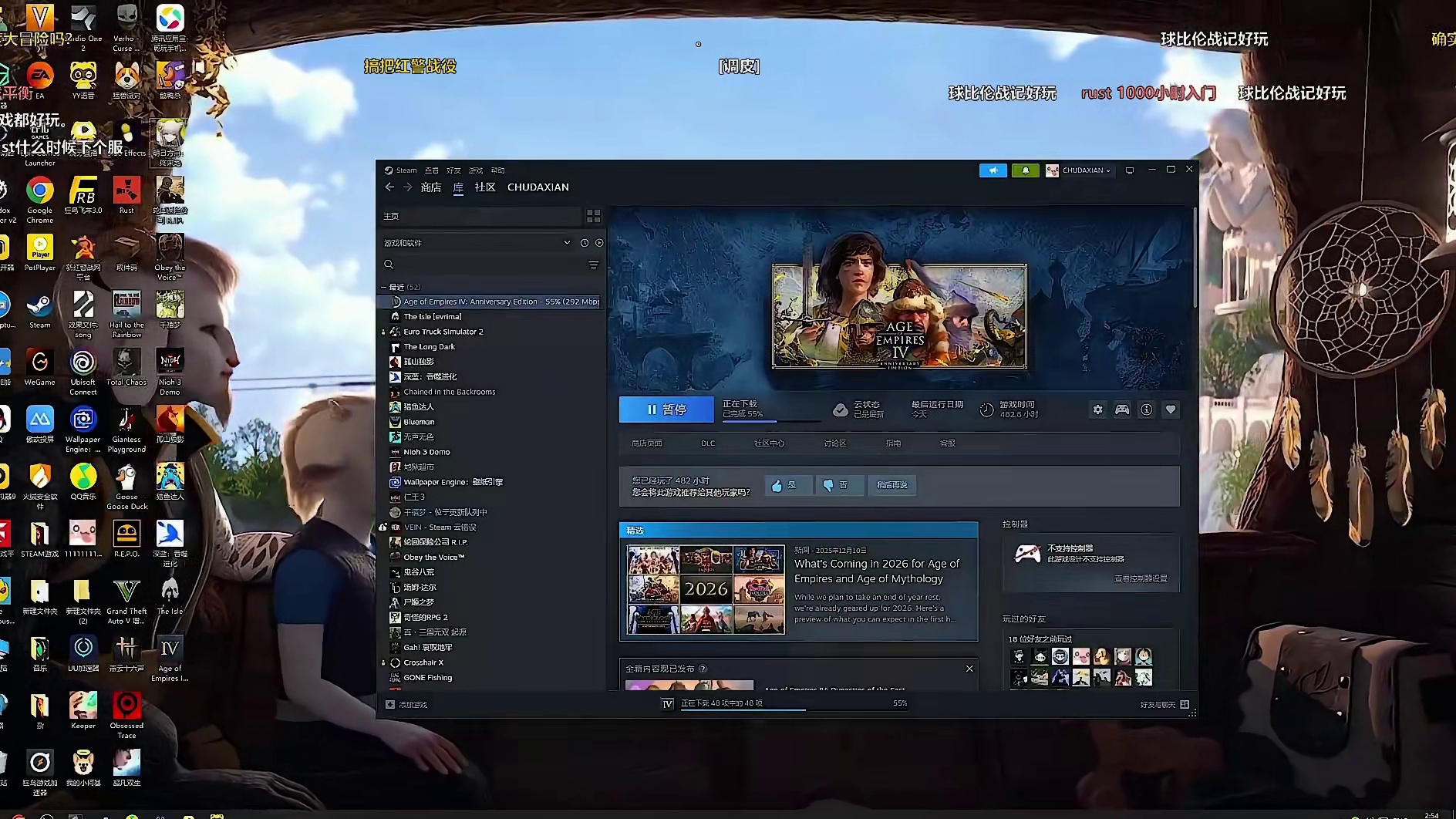Image resolution: width=1456 pixels, height=819 pixels.
Task: Open What's Coming in 2026 news article
Action: tap(877, 571)
